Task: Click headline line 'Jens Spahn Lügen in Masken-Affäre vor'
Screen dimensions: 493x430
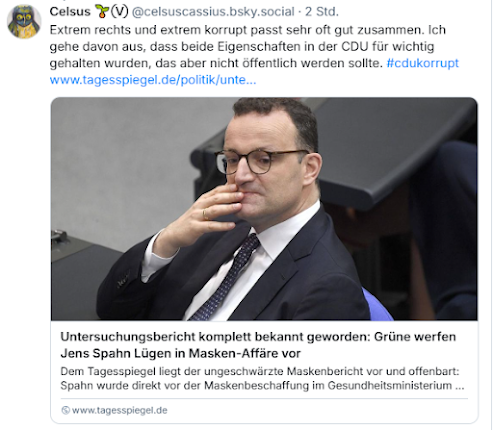Action: click(x=180, y=353)
